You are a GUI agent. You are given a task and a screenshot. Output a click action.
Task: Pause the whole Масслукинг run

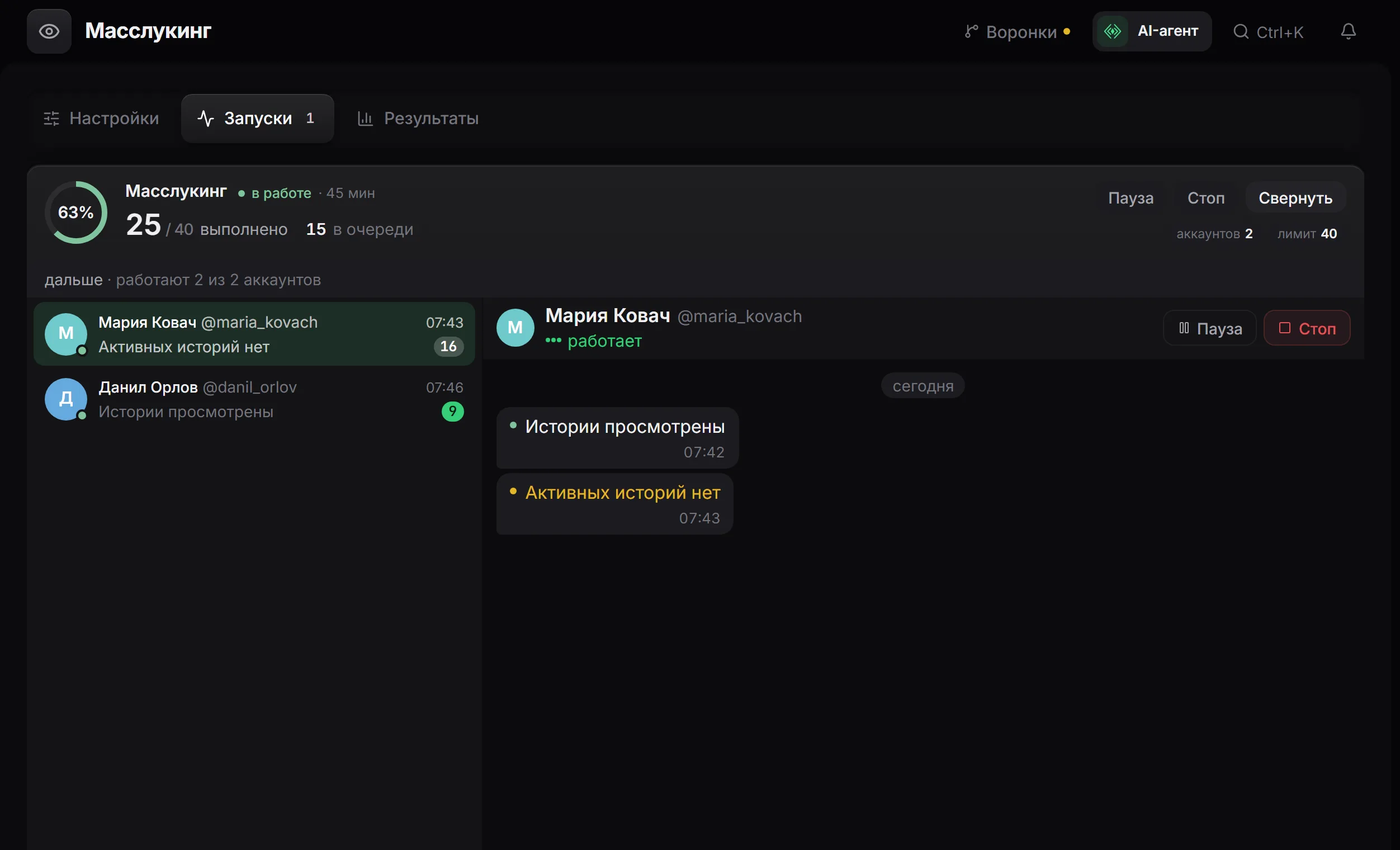(1130, 198)
